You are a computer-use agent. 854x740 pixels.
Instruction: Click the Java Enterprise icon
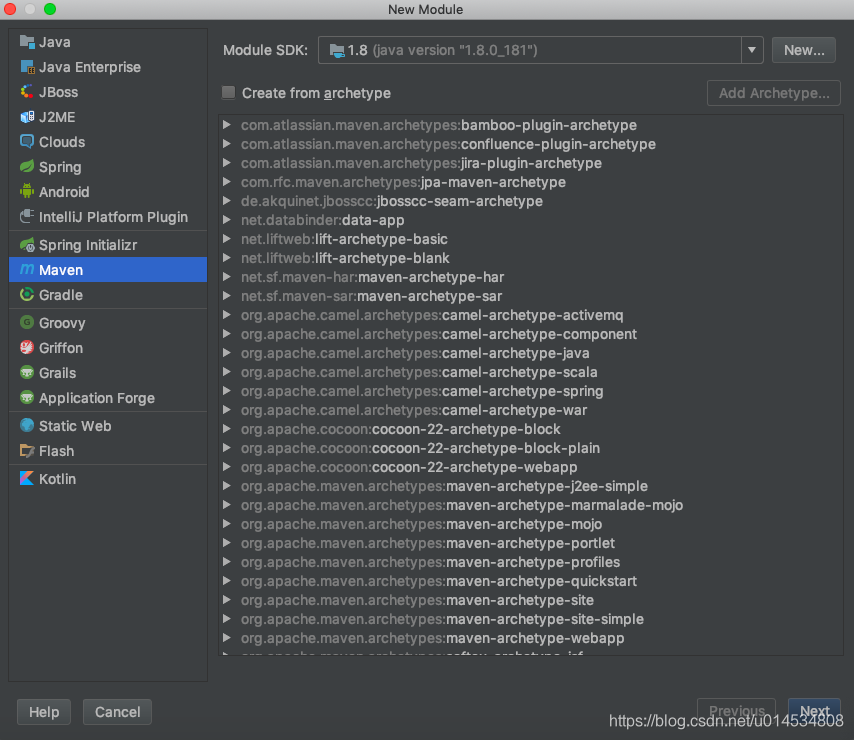click(x=27, y=67)
